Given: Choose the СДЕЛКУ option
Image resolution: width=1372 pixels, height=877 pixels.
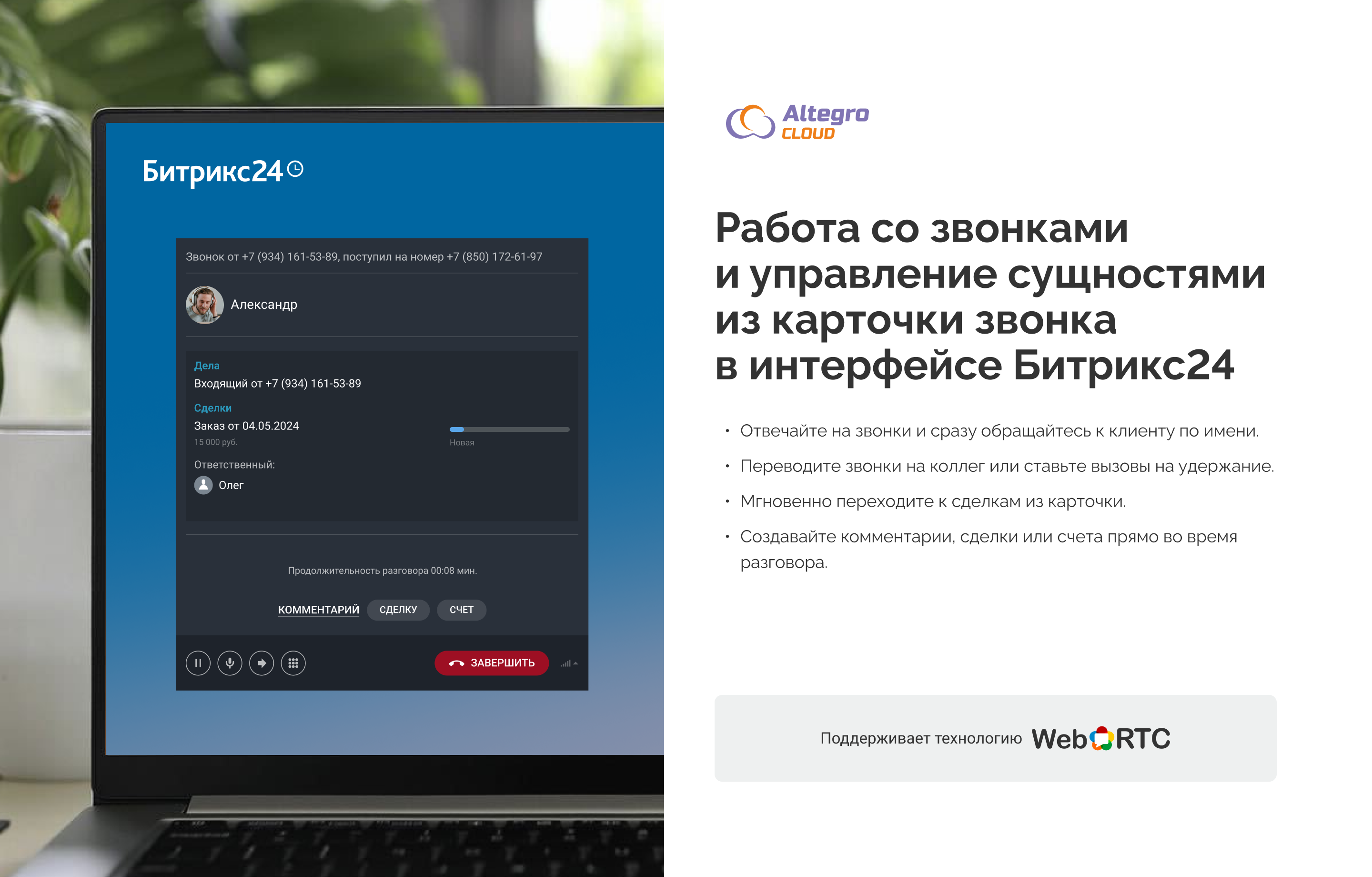Looking at the screenshot, I should (x=398, y=610).
